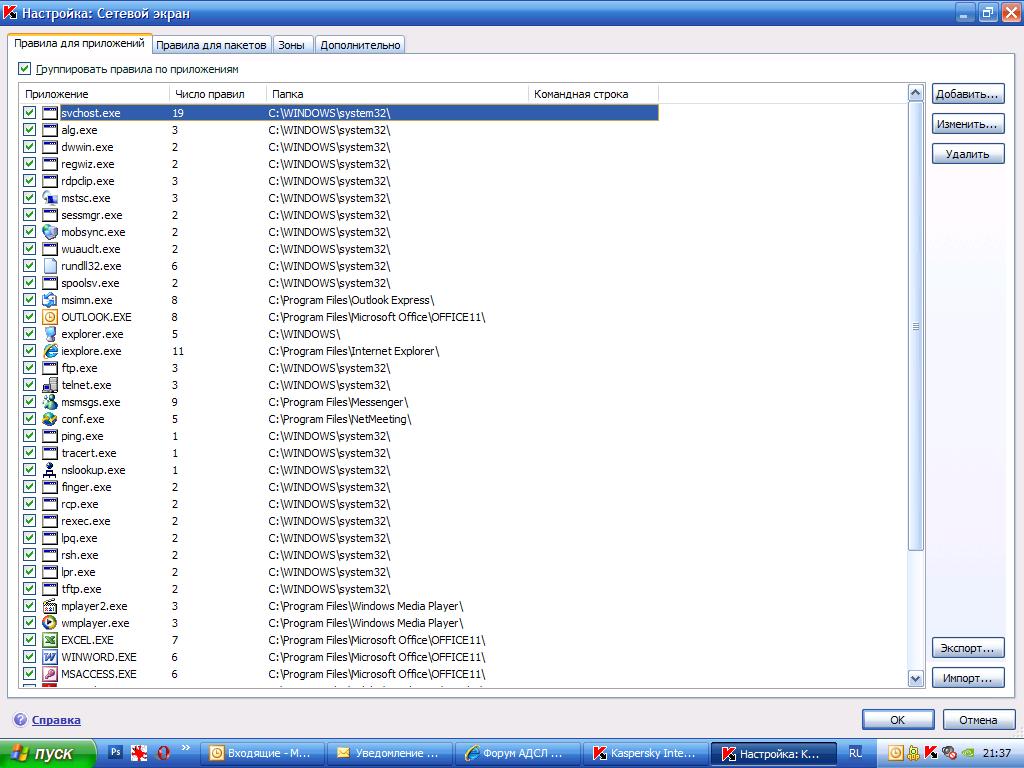Click the ftp.exe window icon
Image resolution: width=1024 pixels, height=768 pixels.
50,368
